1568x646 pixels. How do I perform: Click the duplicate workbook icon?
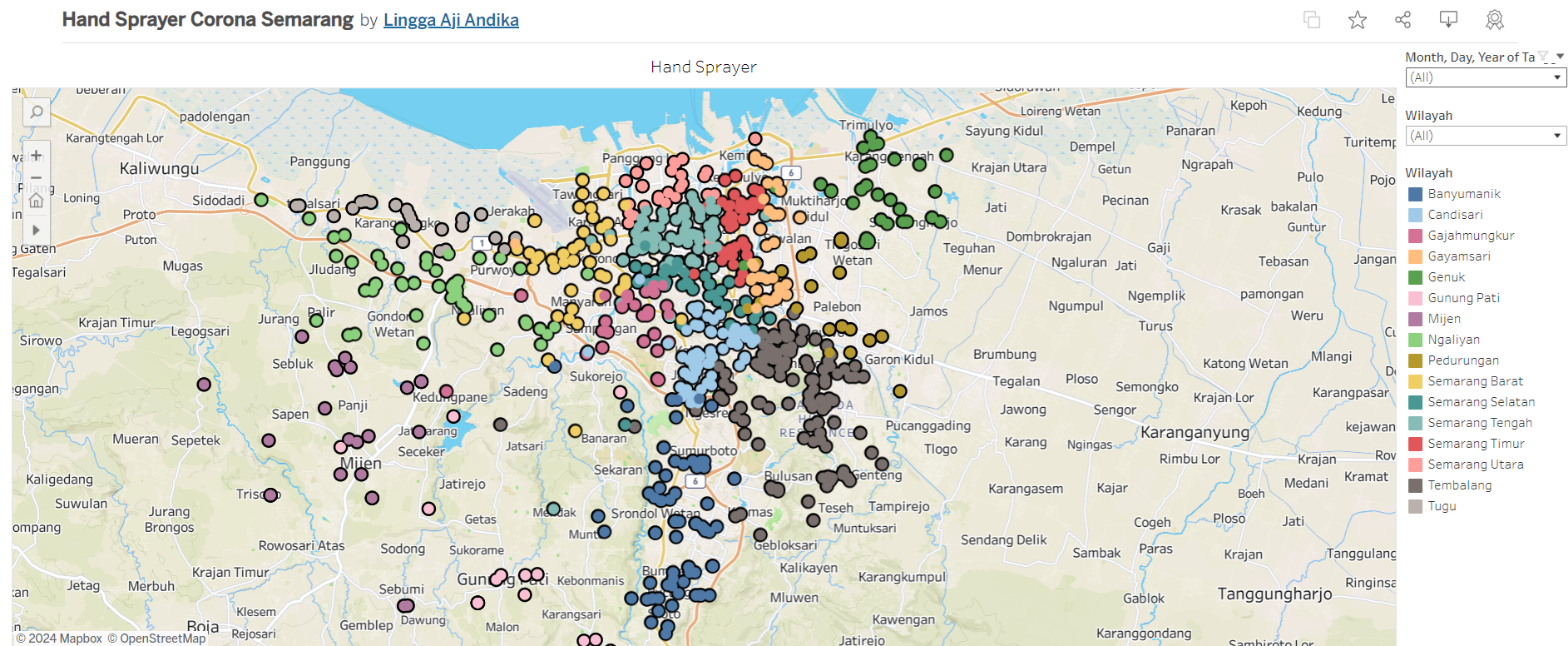(1312, 20)
